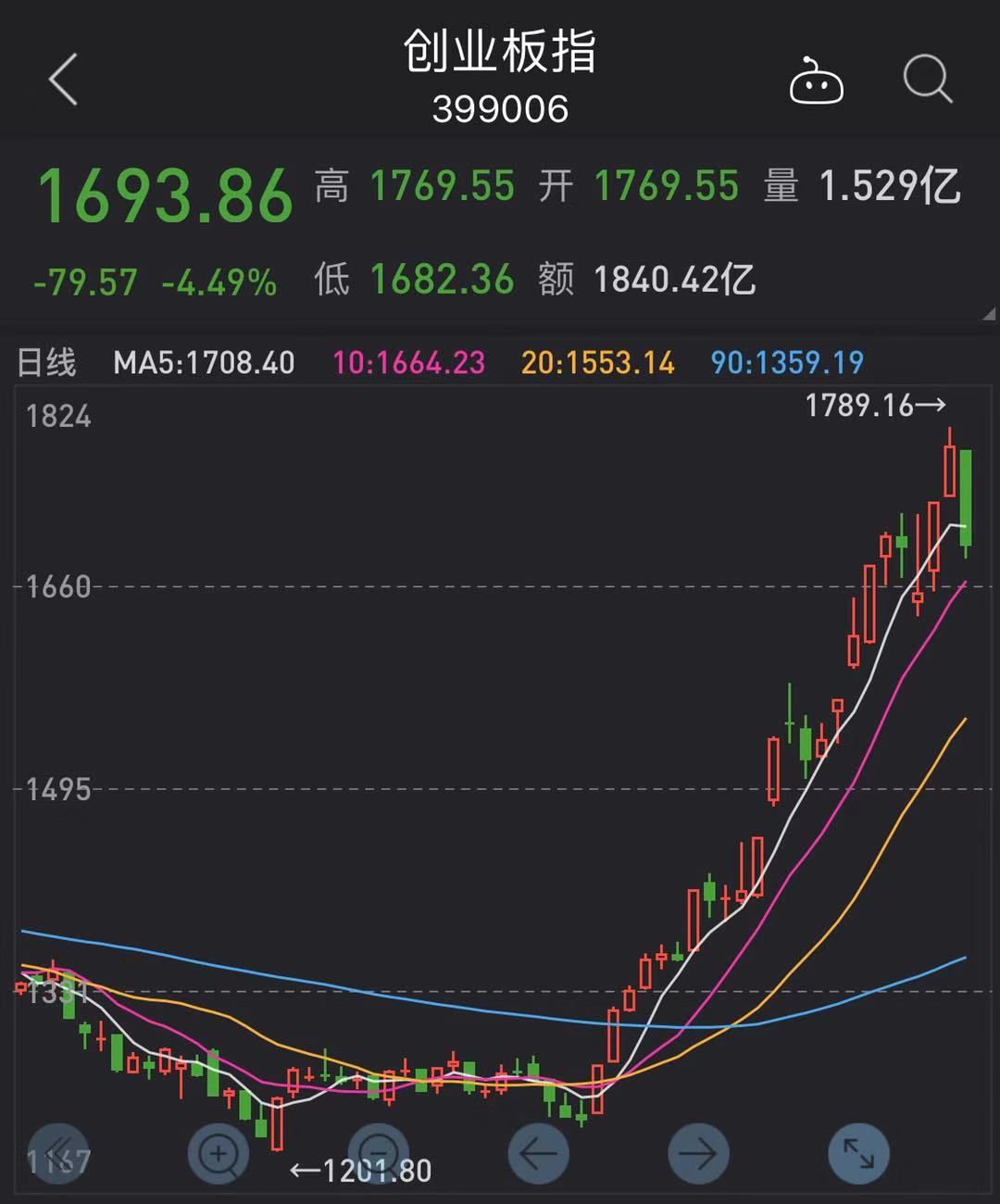1000x1204 pixels.
Task: Select the 日线 period label
Action: (46, 362)
